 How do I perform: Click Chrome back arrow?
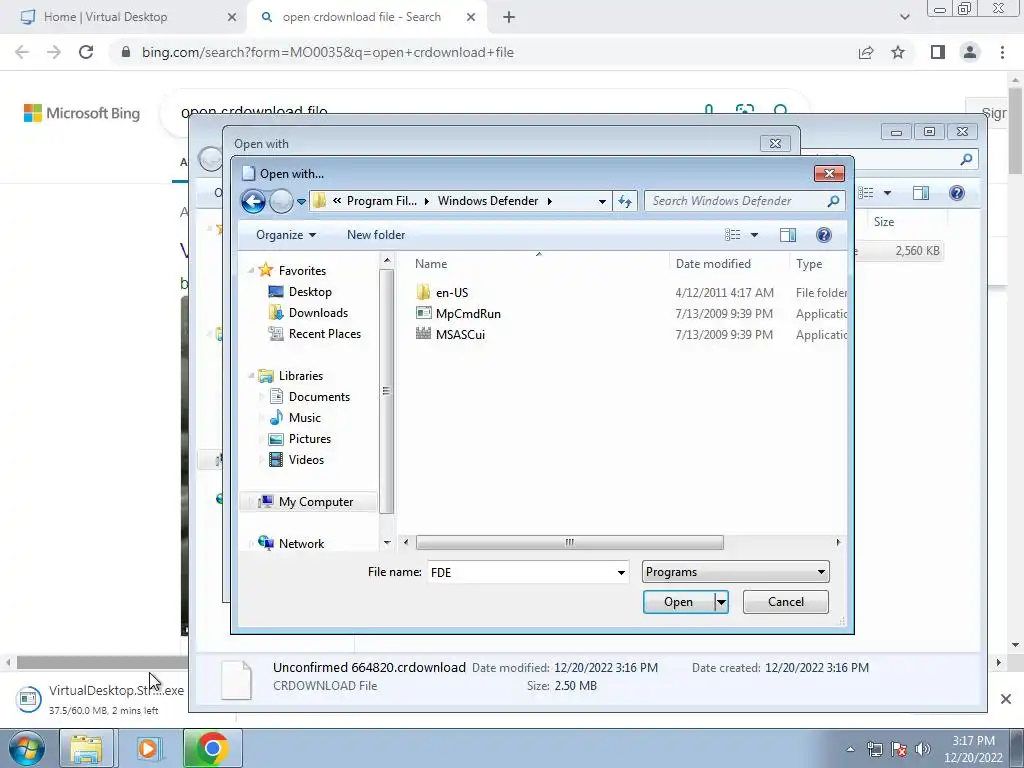22,52
